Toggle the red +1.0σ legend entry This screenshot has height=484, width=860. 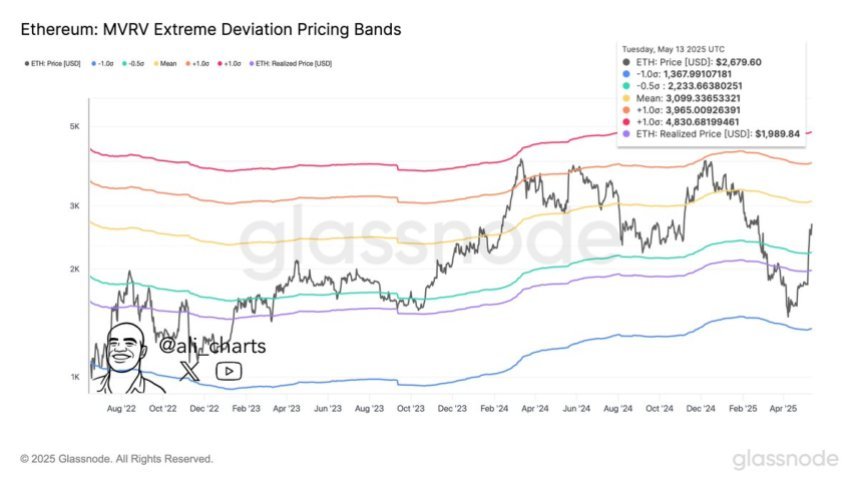(x=227, y=64)
